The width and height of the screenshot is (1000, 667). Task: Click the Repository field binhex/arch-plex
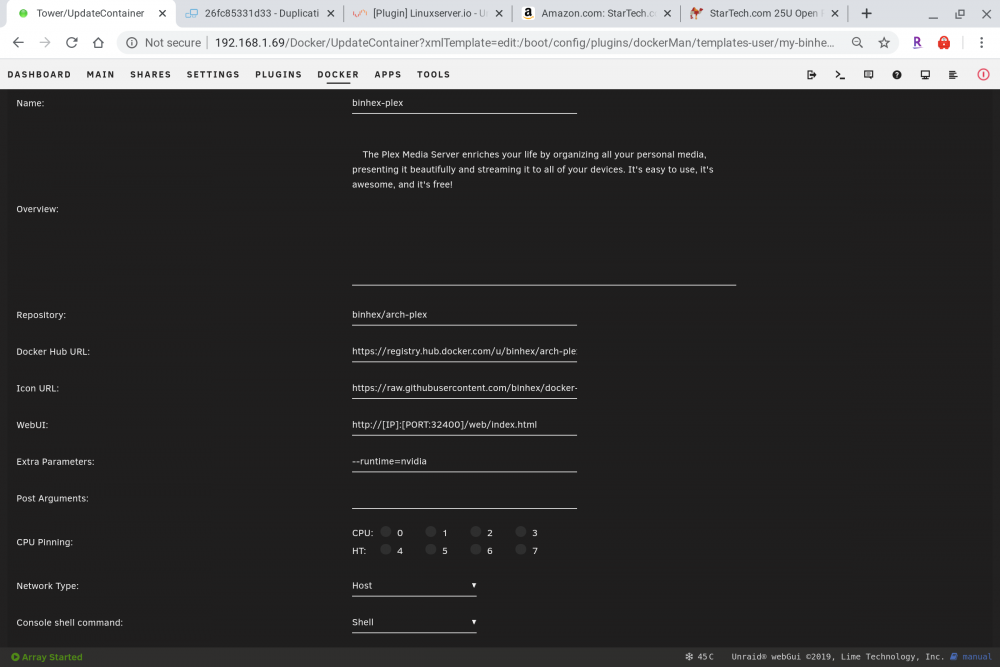coord(464,315)
